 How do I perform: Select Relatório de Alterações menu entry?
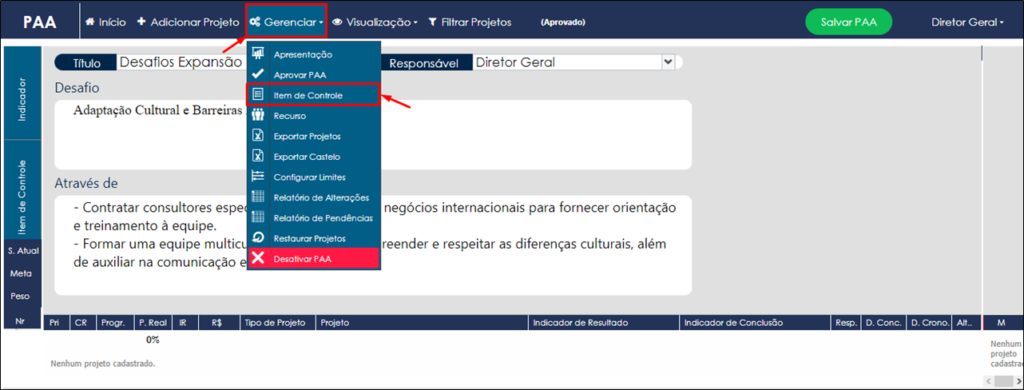[x=313, y=197]
